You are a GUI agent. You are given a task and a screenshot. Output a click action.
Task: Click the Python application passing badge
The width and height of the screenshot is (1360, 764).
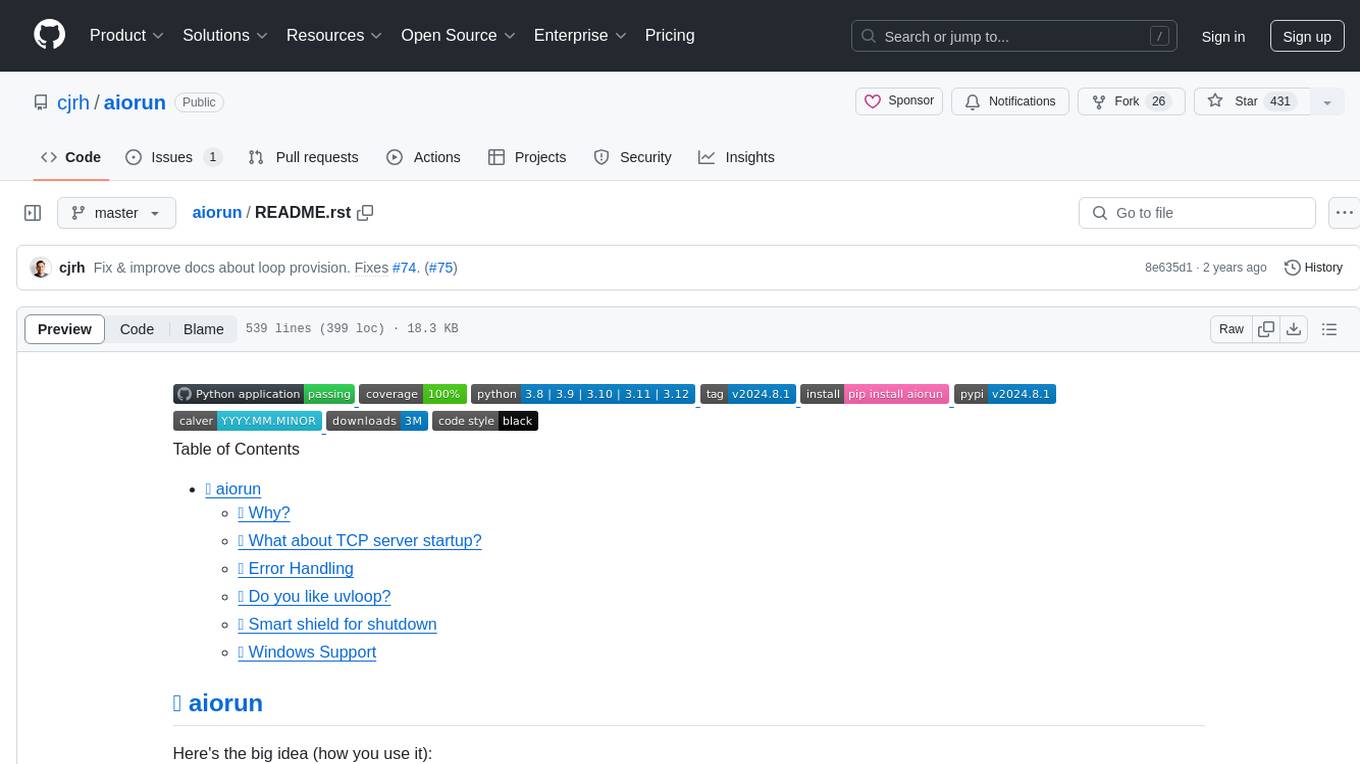tap(263, 394)
